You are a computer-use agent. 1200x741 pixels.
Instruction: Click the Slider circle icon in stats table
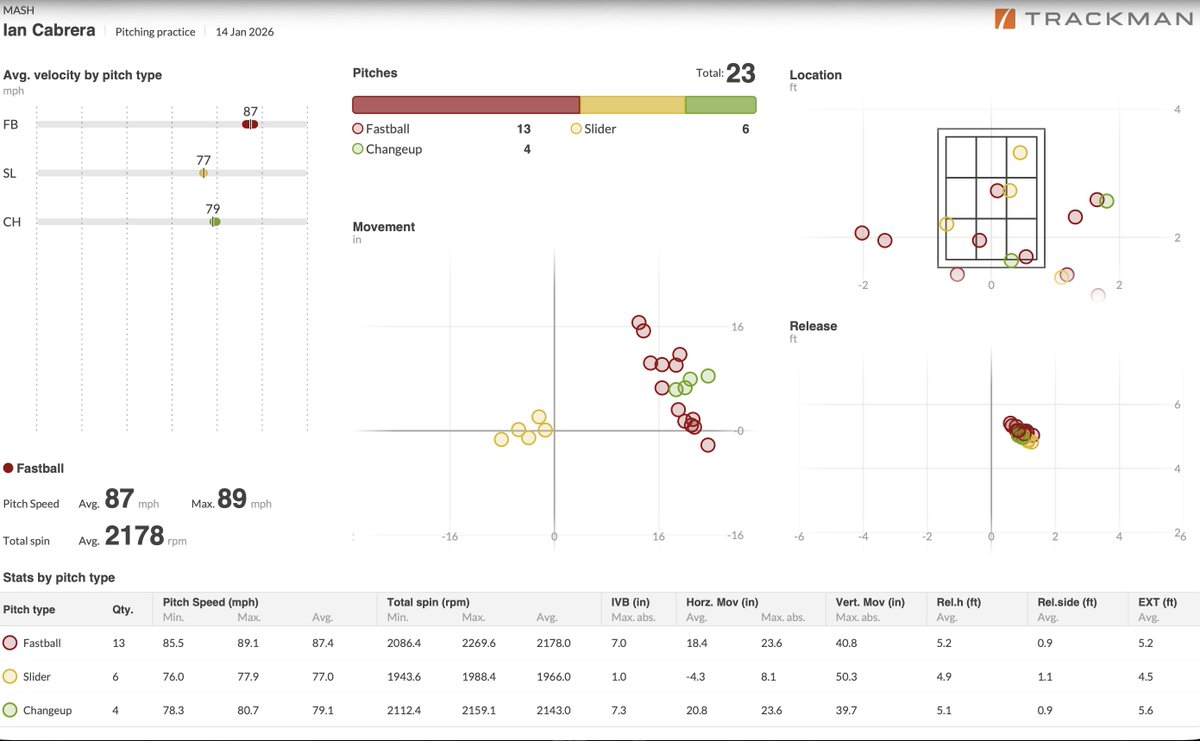[11, 677]
